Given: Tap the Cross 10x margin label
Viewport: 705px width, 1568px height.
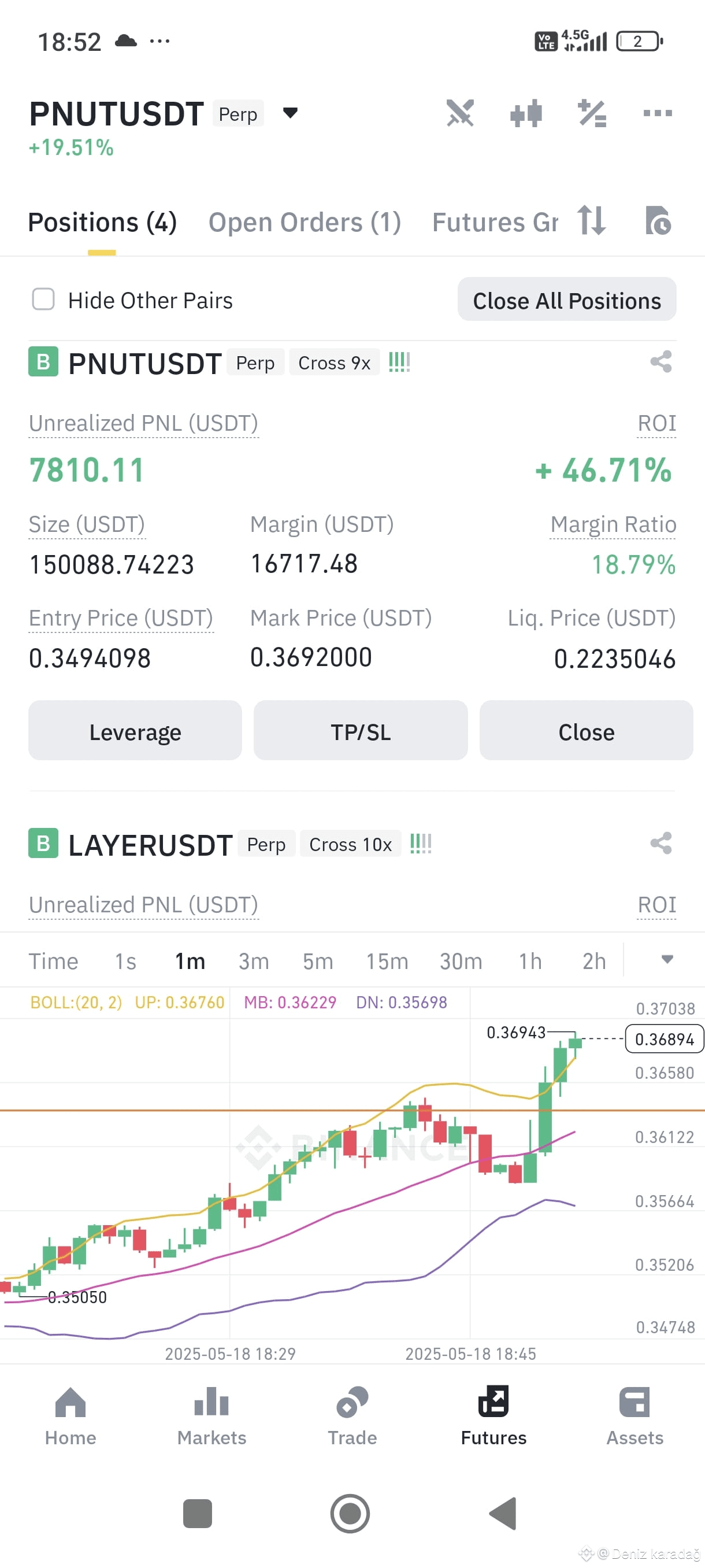Looking at the screenshot, I should [x=351, y=844].
